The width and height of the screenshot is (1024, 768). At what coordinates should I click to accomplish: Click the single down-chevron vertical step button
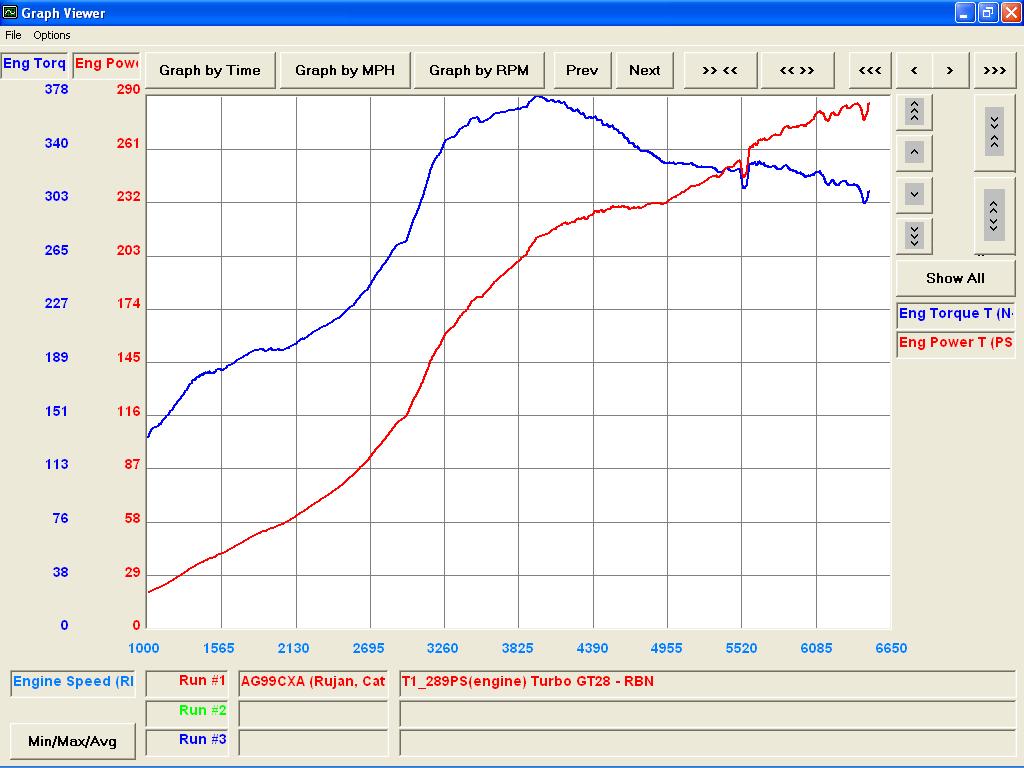(914, 195)
